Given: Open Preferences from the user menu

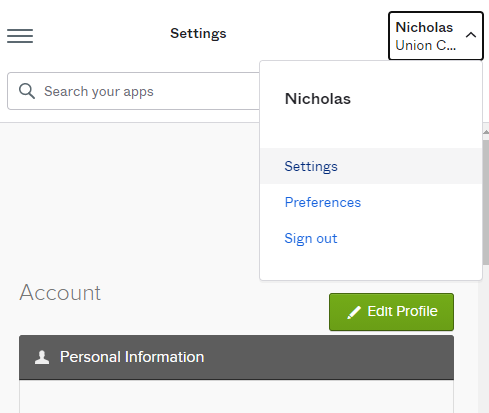Looking at the screenshot, I should 323,202.
